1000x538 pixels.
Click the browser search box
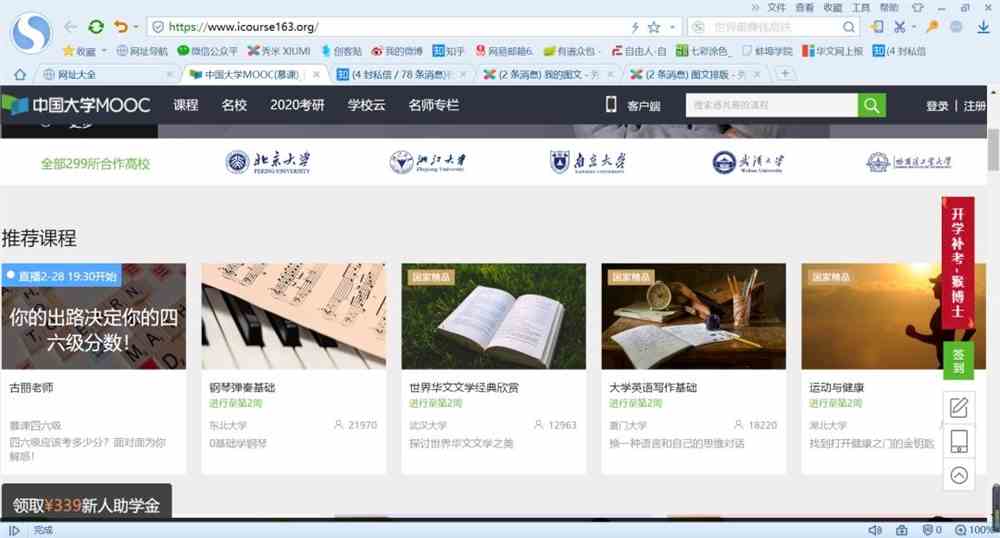pos(775,27)
